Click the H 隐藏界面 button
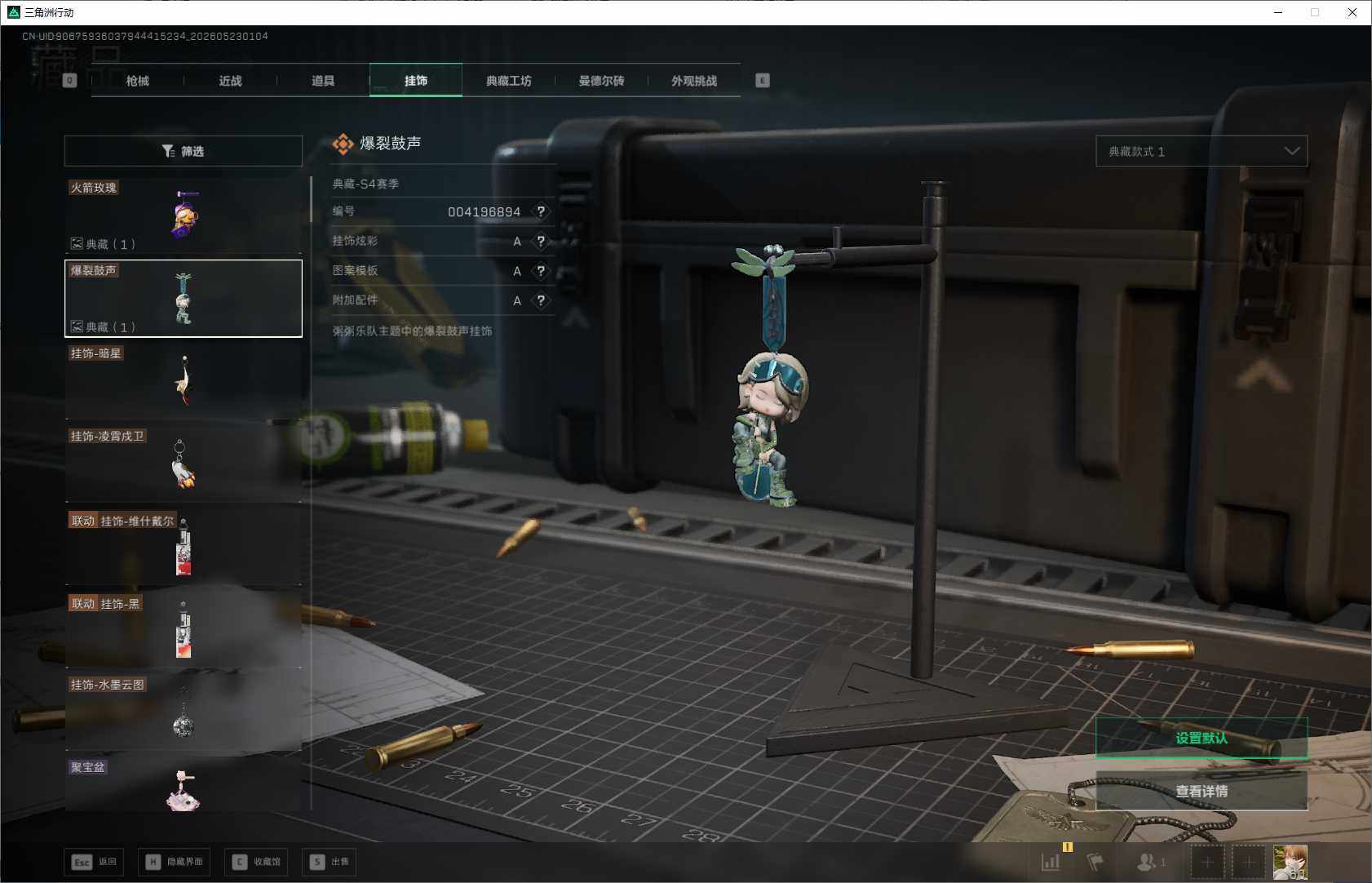 coord(174,862)
